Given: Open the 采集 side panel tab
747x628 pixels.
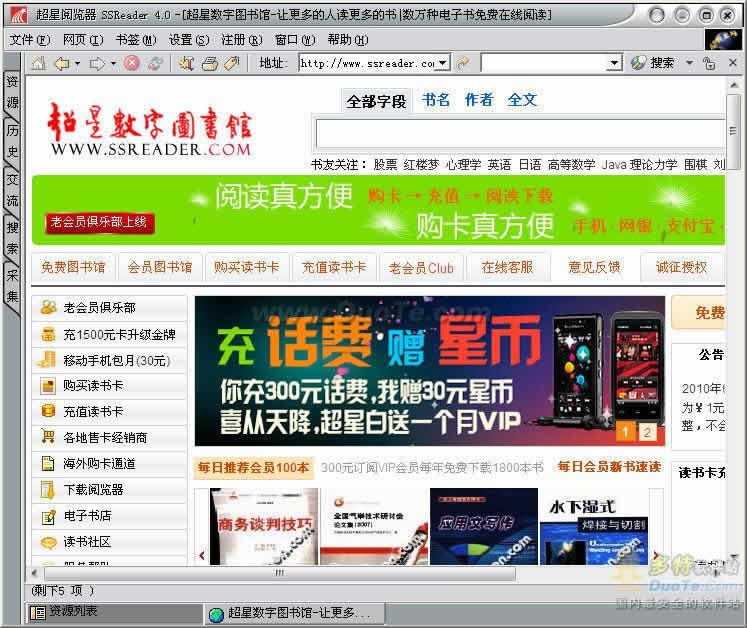Looking at the screenshot, I should tap(12, 286).
